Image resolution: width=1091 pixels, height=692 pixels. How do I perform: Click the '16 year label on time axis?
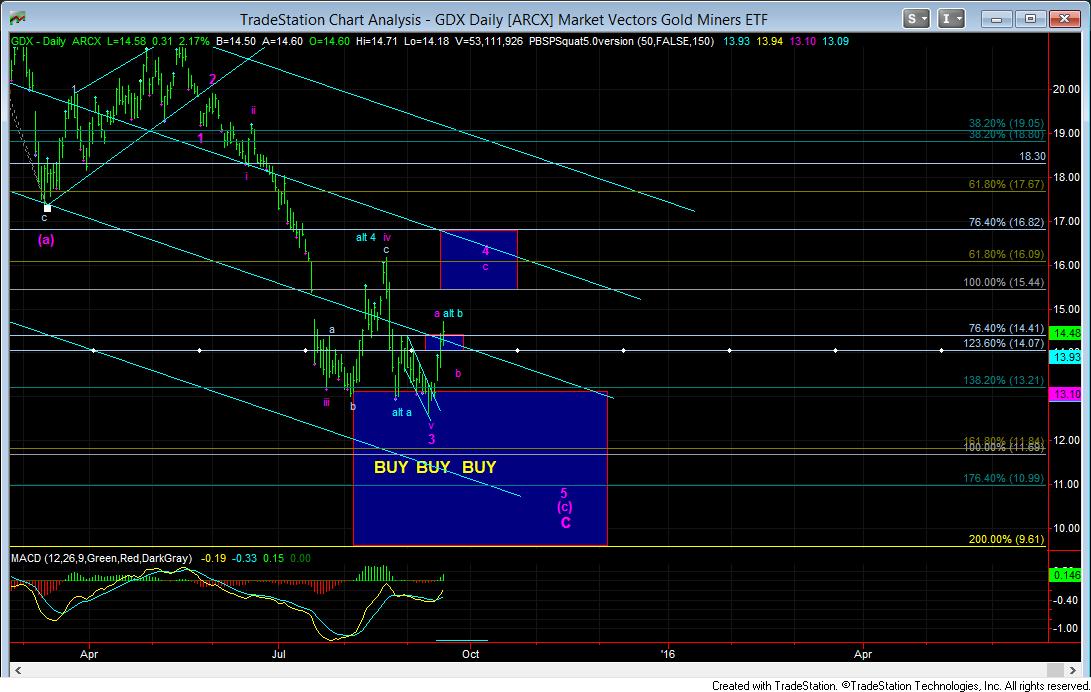pos(667,654)
